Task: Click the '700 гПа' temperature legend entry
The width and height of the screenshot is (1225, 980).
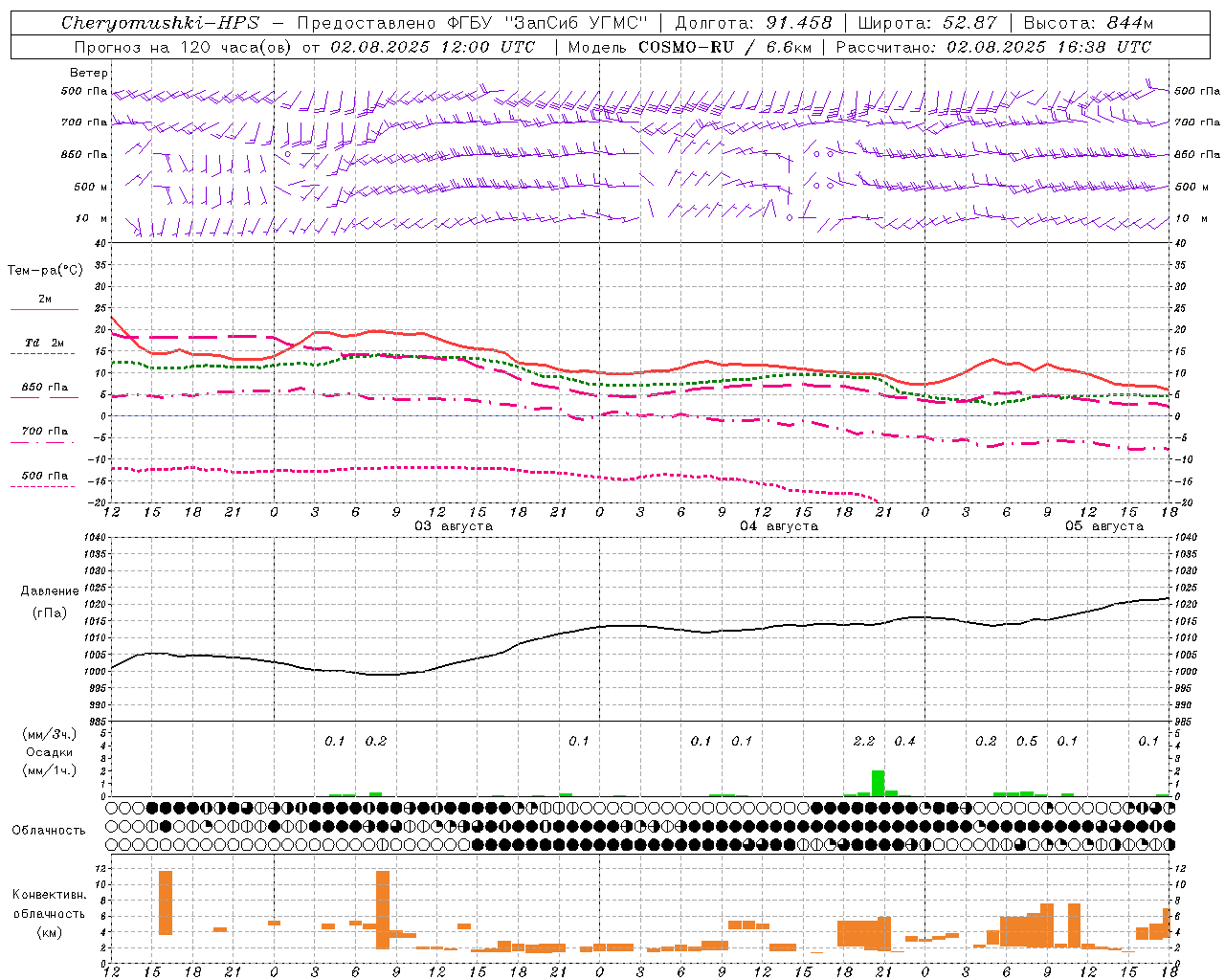Action: [x=45, y=432]
